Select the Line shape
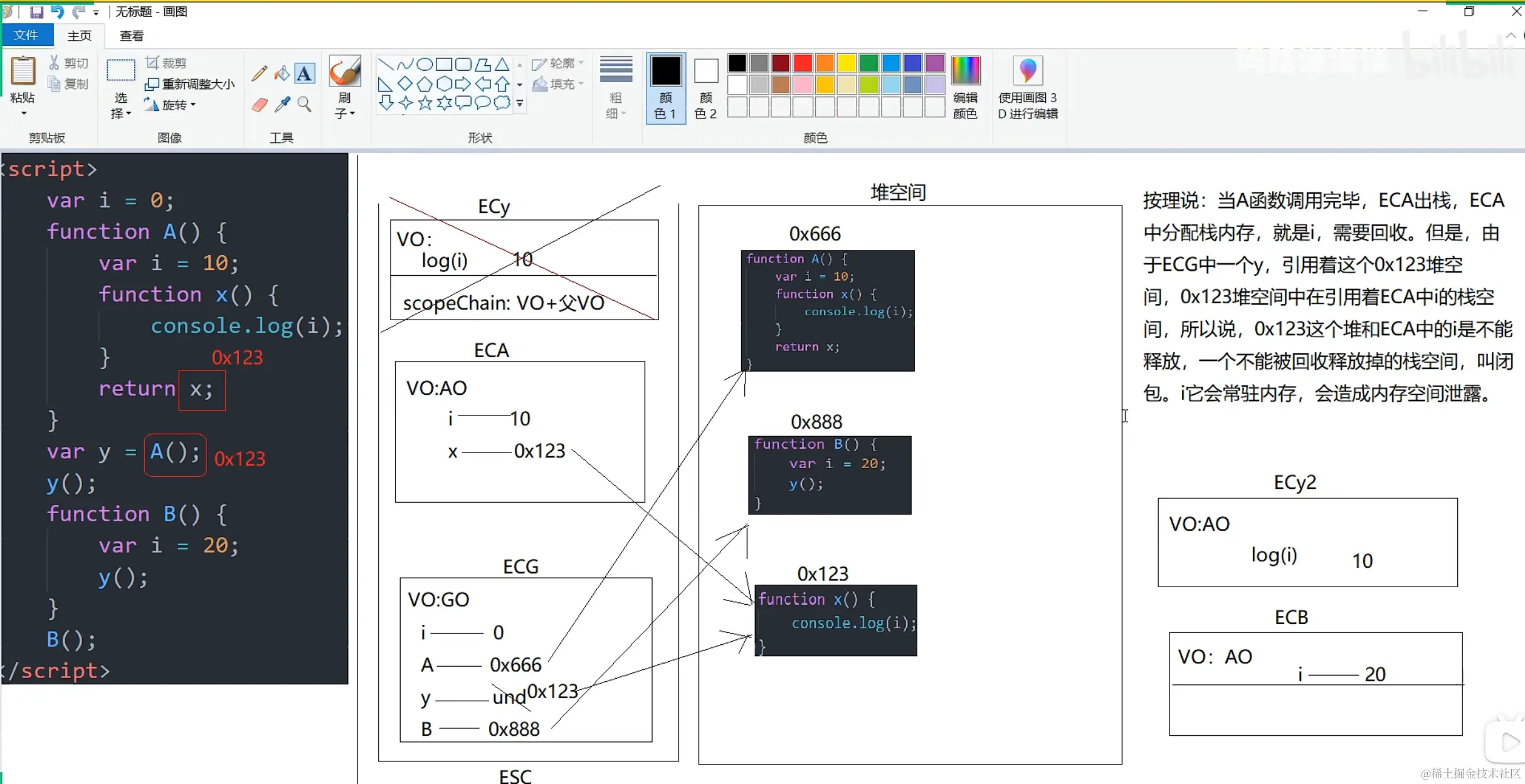Viewport: 1525px width, 784px height. coord(386,64)
